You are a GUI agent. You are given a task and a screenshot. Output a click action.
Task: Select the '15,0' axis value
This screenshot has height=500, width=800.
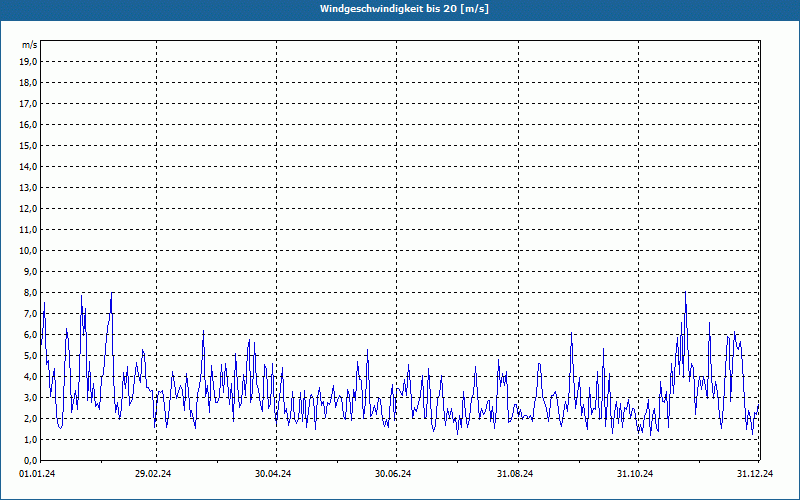coord(29,145)
